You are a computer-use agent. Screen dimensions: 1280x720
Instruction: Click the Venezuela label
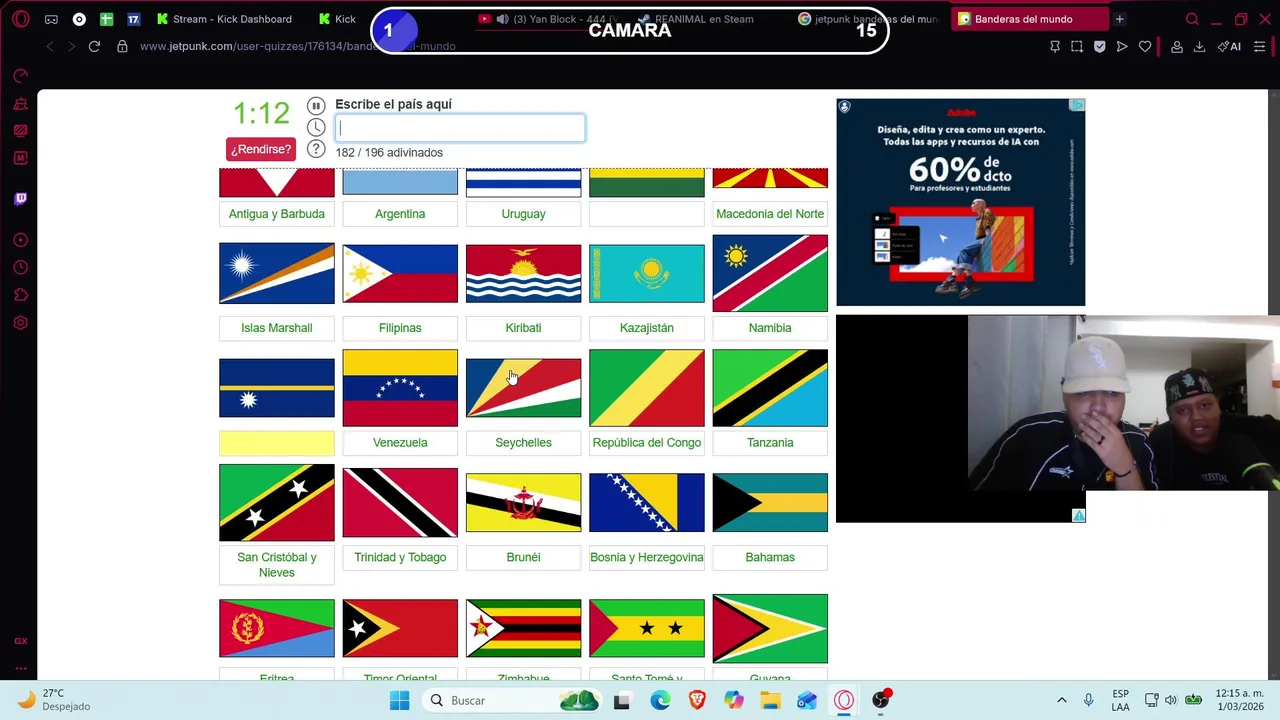pyautogui.click(x=400, y=442)
